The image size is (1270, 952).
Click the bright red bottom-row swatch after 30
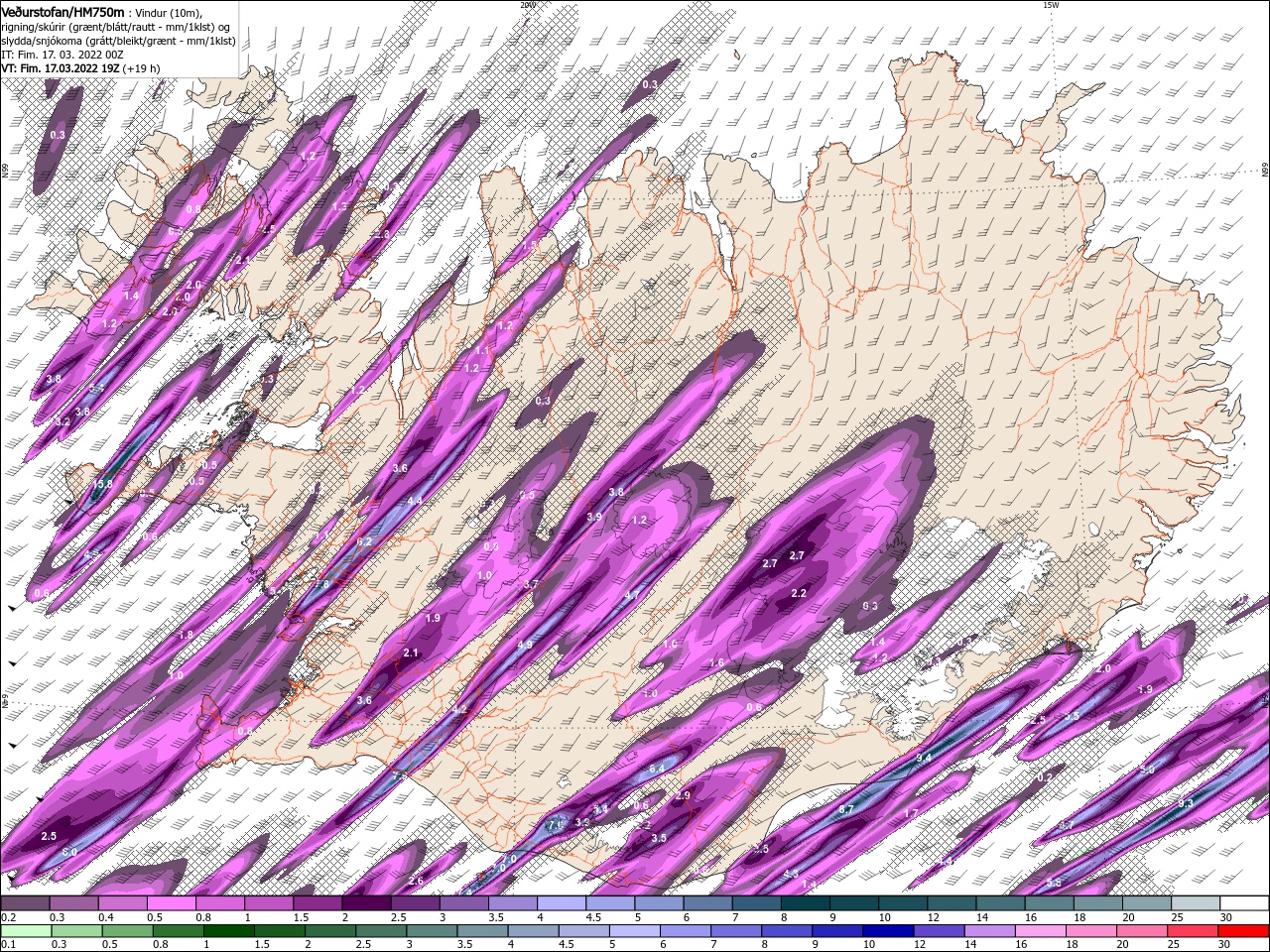1242,930
